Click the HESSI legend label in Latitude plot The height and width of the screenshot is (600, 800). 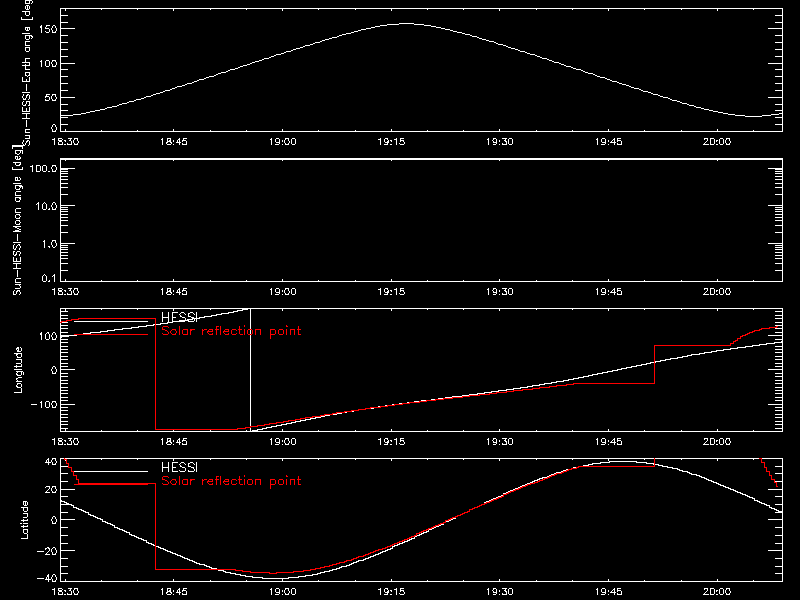[179, 467]
